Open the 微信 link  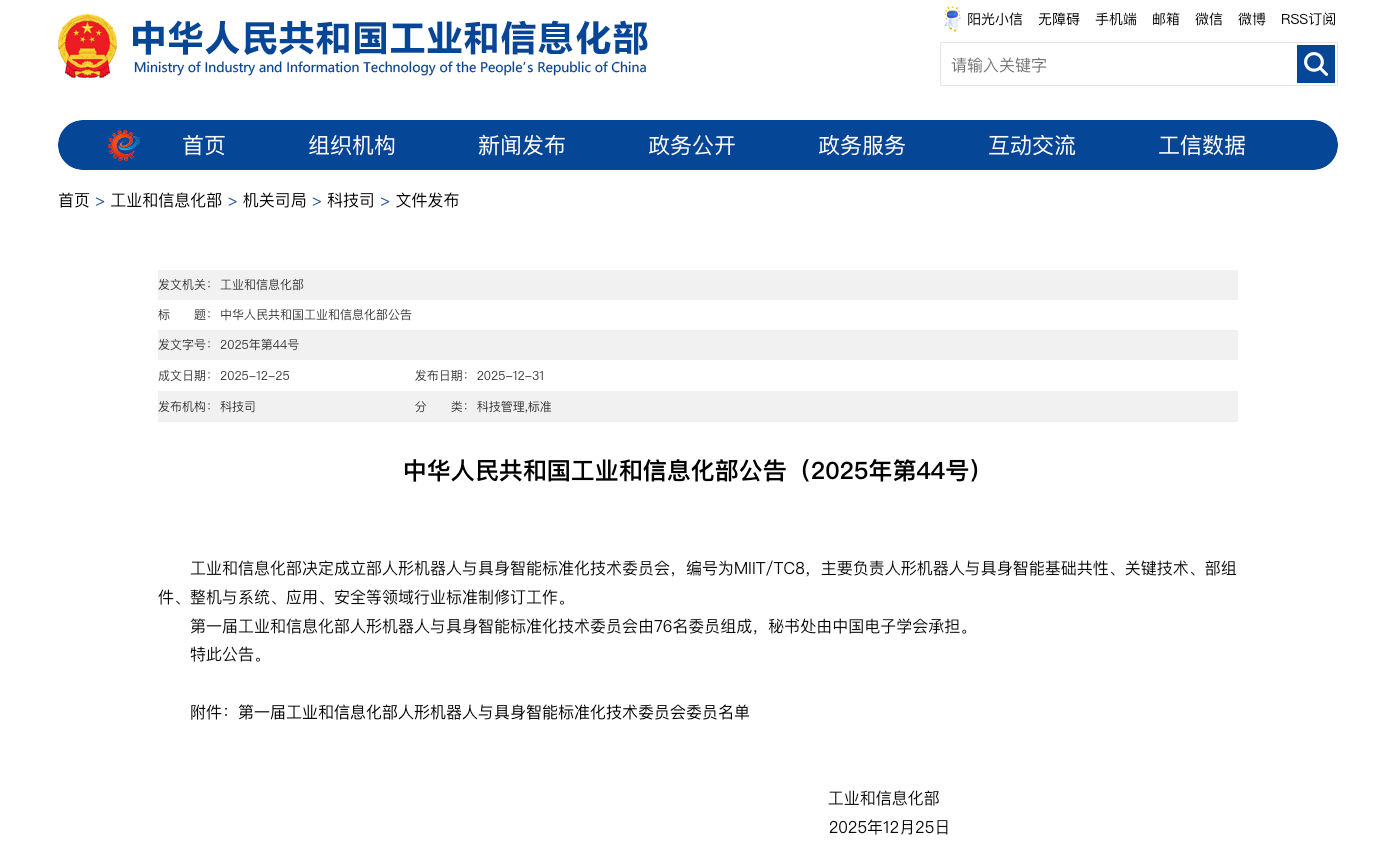pyautogui.click(x=1208, y=18)
